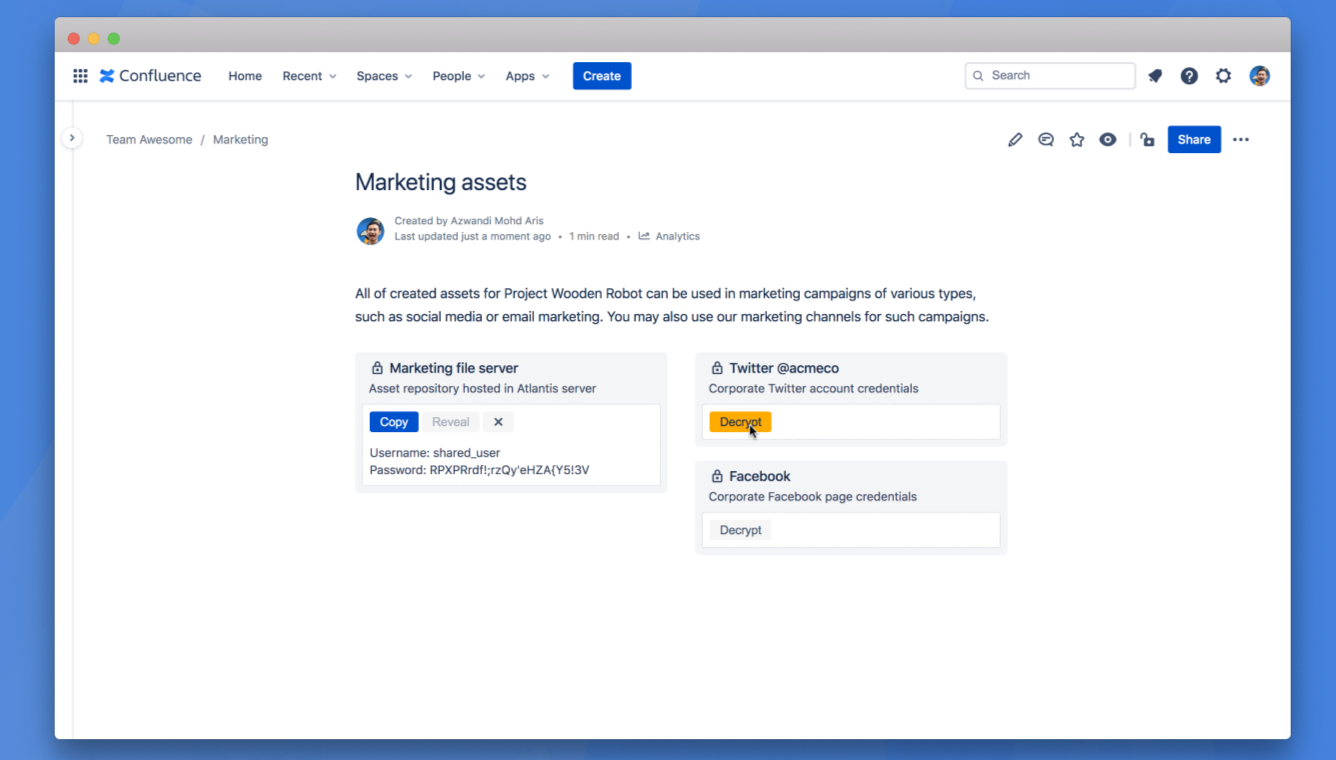Click the author avatar beside Created by
Screen dimensions: 1336x760
[371, 231]
